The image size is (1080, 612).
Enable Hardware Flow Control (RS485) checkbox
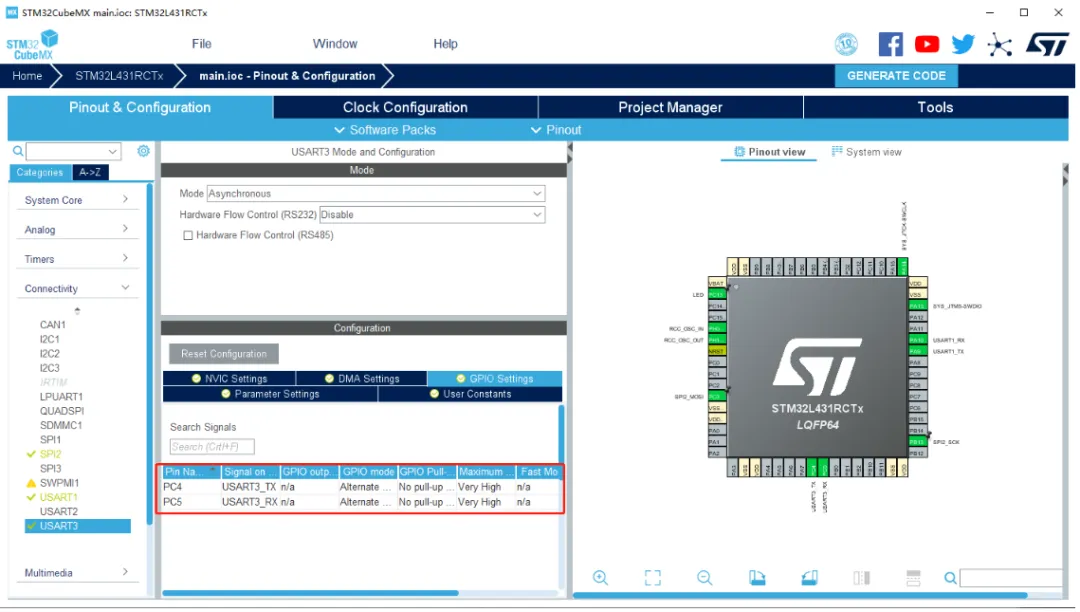(187, 235)
